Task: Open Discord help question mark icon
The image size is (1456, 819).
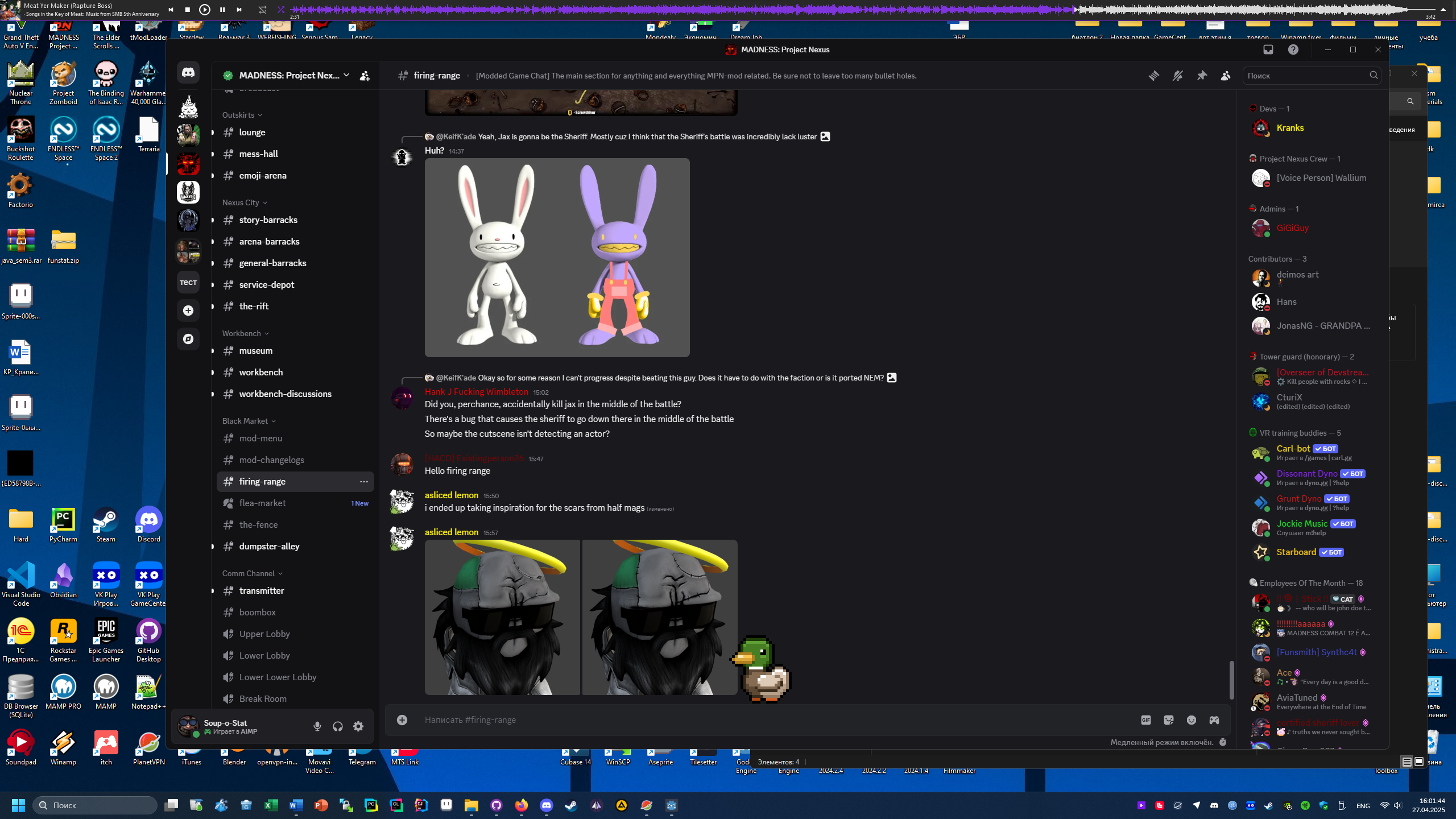Action: (1293, 49)
